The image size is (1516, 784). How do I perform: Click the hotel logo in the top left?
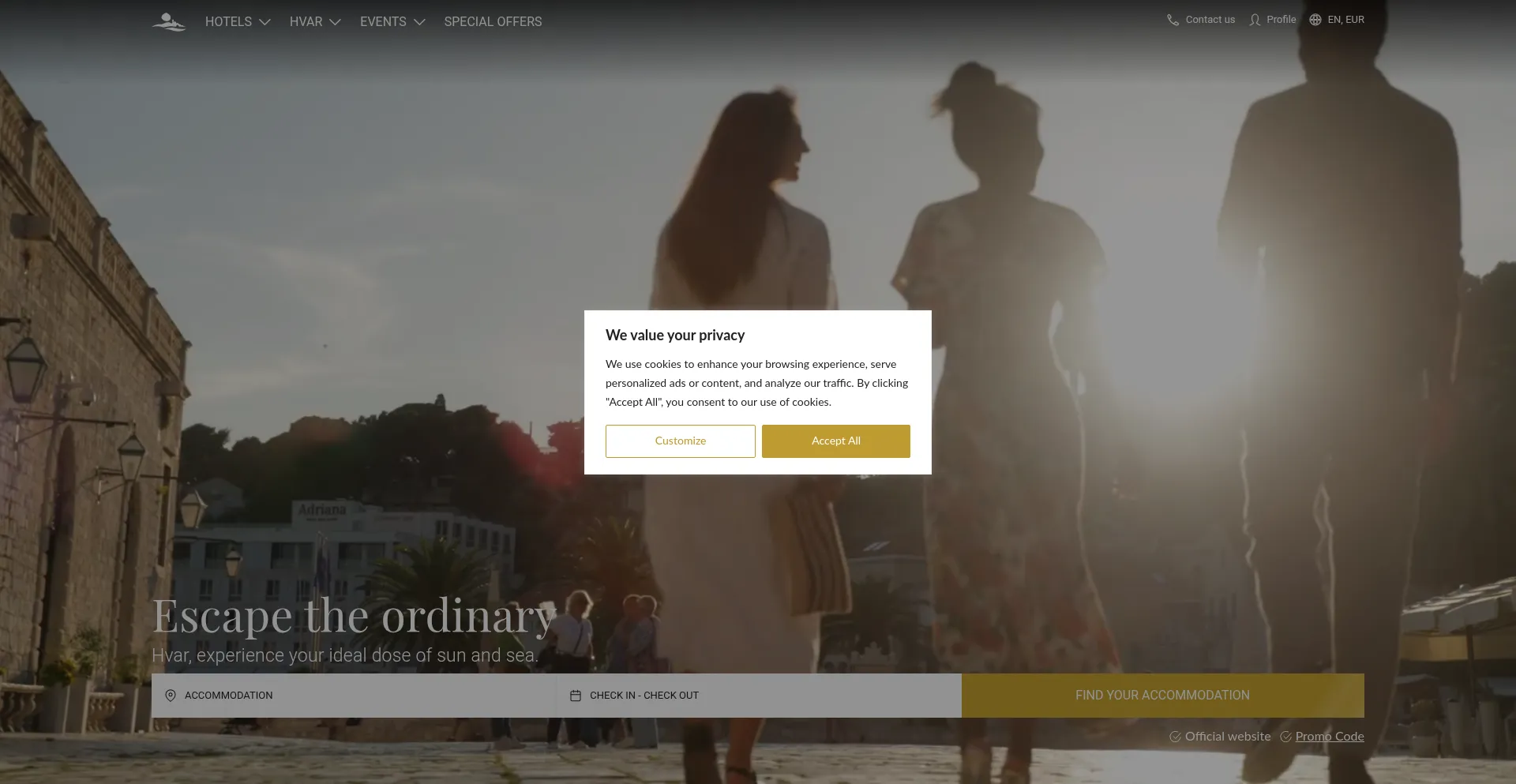168,21
